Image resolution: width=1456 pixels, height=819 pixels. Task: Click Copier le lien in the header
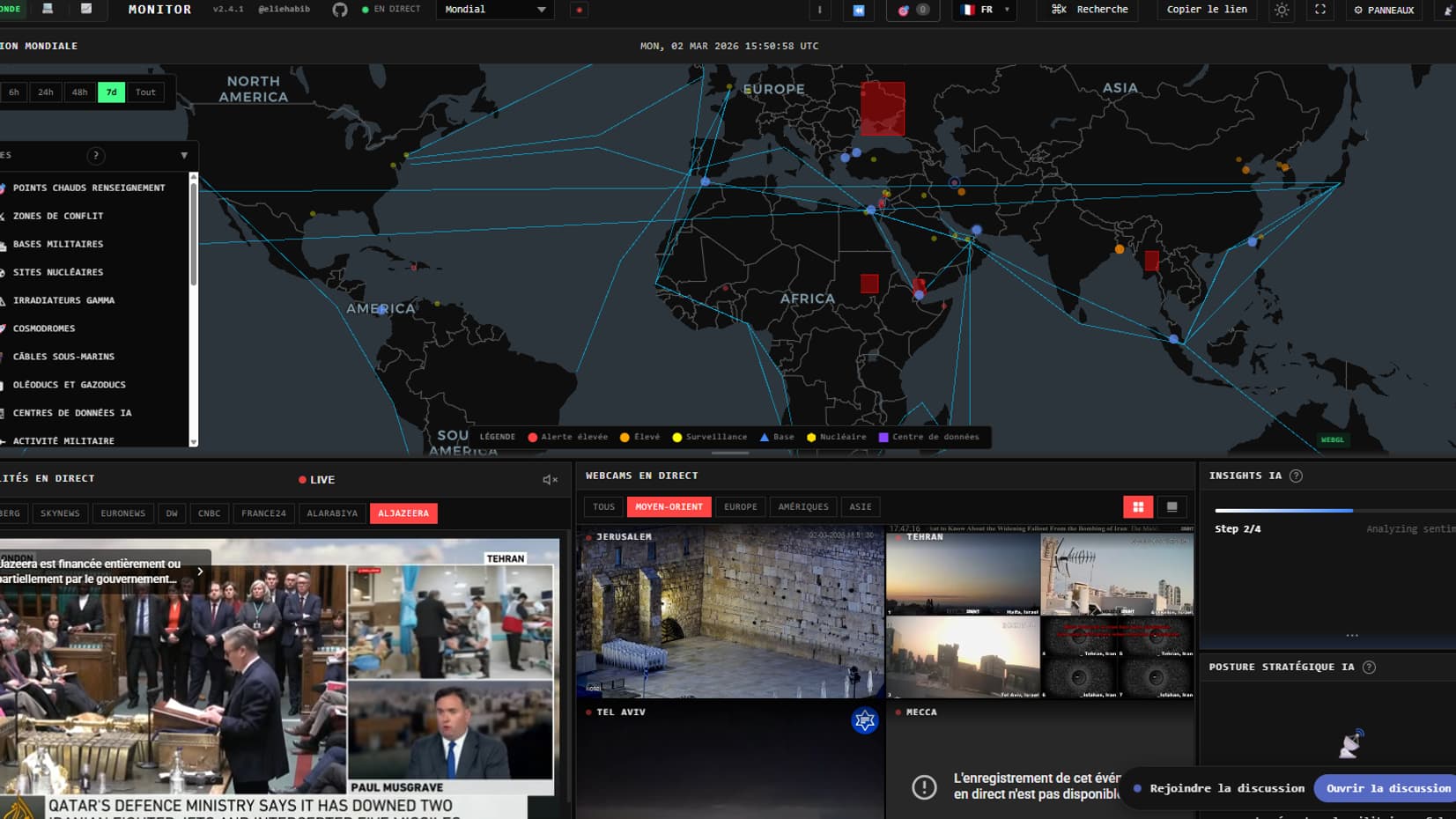1206,10
